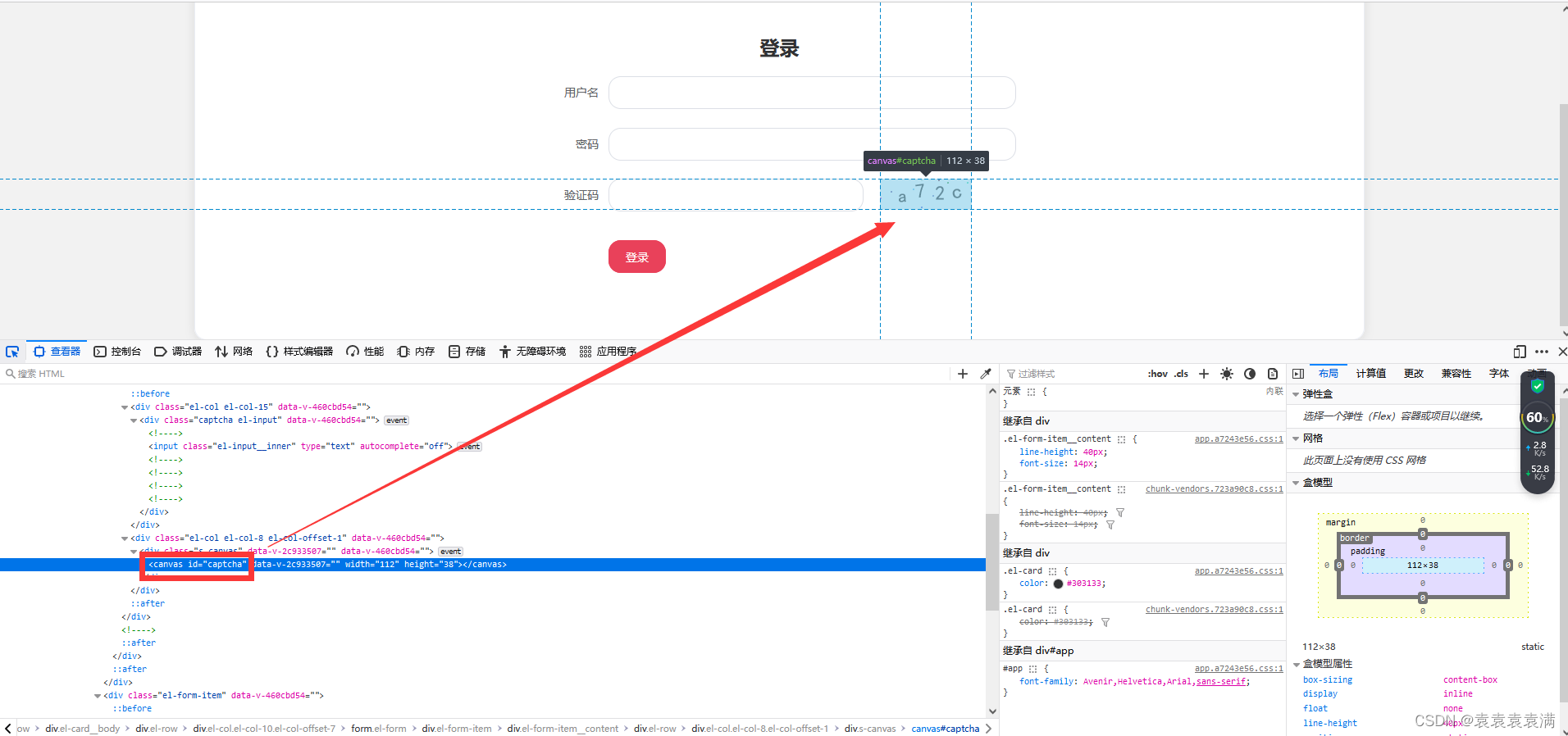The image size is (1568, 736).
Task: Select the 兼容性 compatibility tab
Action: pos(1456,374)
